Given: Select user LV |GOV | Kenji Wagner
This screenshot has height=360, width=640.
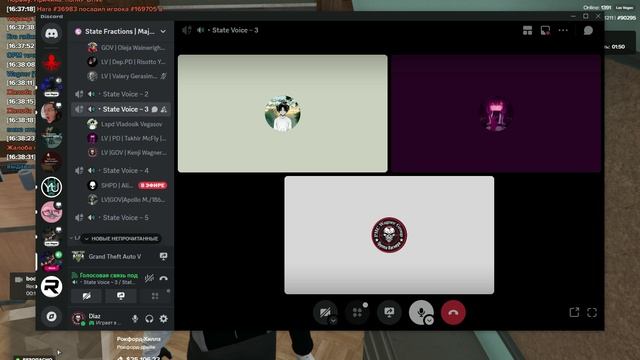Looking at the screenshot, I should point(127,153).
